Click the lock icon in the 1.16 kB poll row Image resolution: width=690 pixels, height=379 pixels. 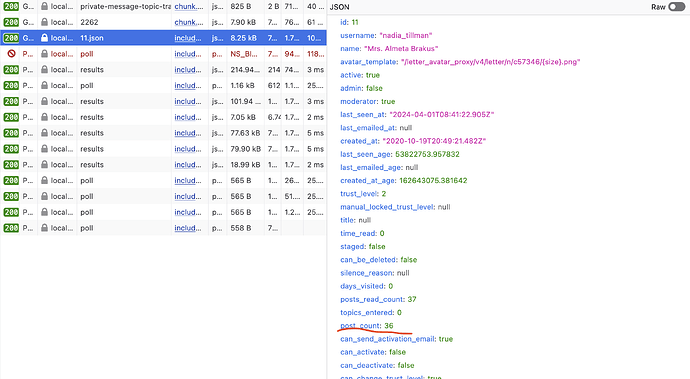pyautogui.click(x=44, y=85)
